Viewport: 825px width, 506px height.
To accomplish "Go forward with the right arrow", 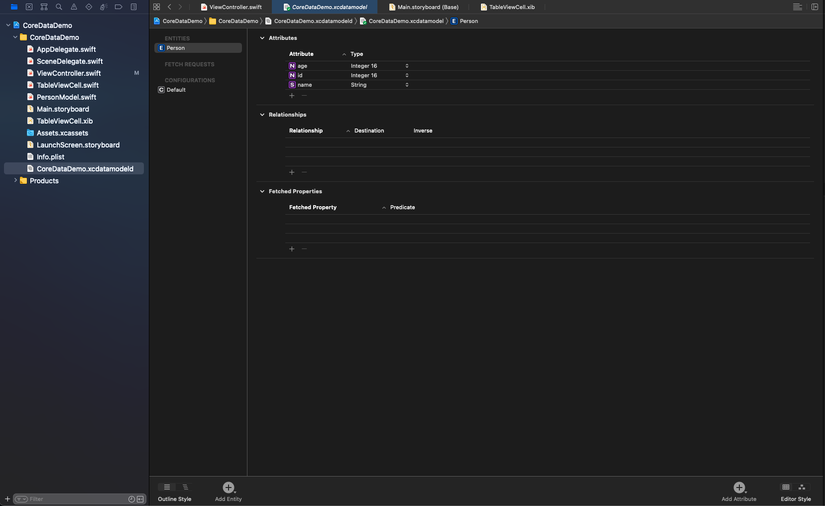I will 180,7.
